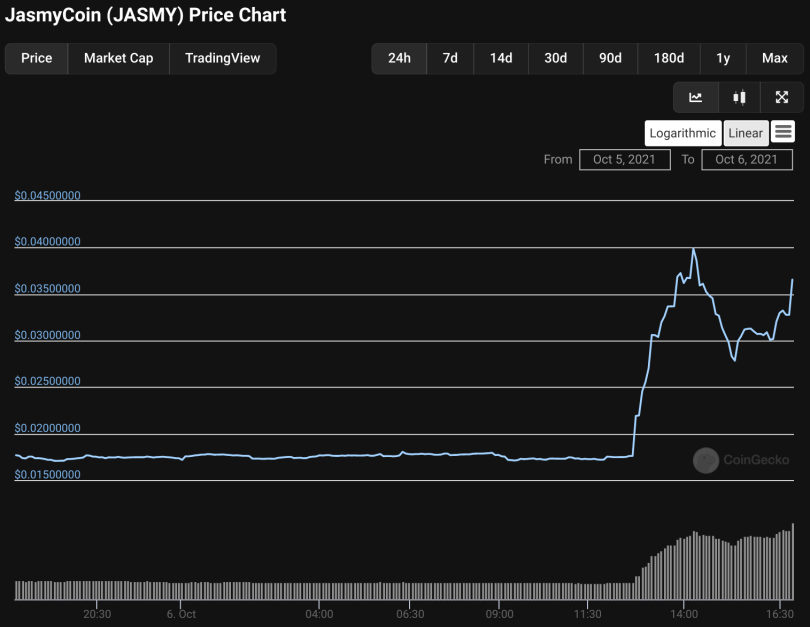Set time range to 30d
The image size is (810, 627).
coord(556,58)
